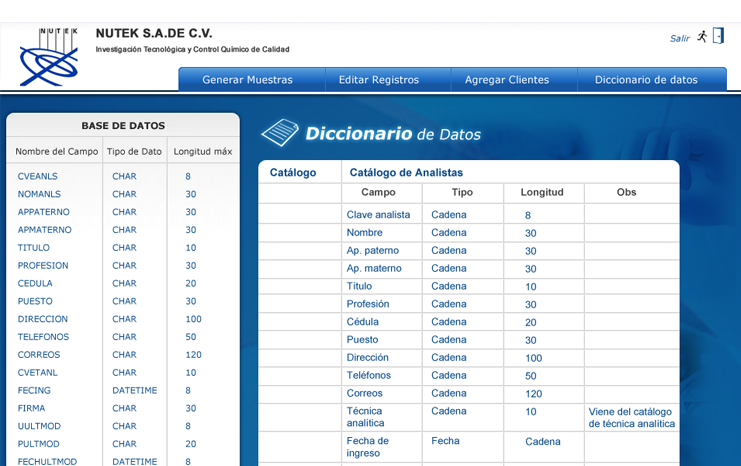741x466 pixels.
Task: Click the FIRMA field name
Action: coord(31,408)
